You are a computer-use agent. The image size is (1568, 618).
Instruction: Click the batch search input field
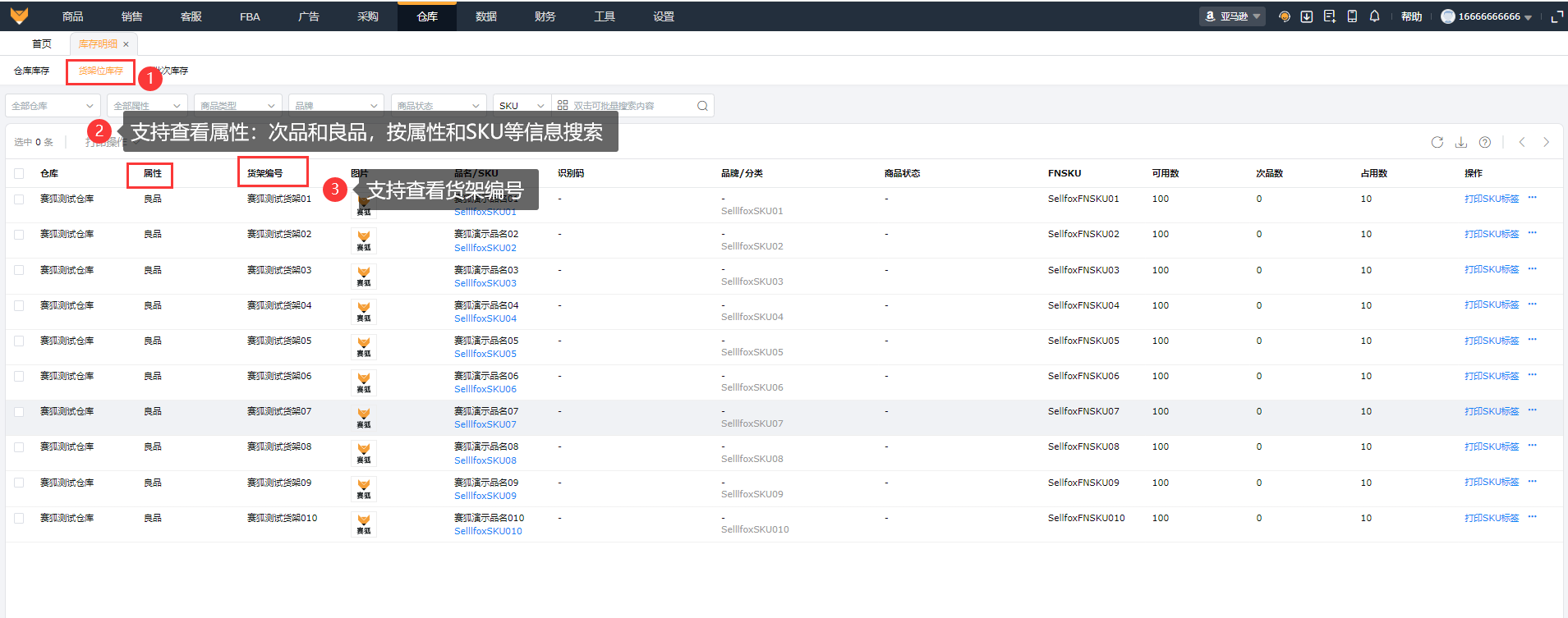point(628,106)
